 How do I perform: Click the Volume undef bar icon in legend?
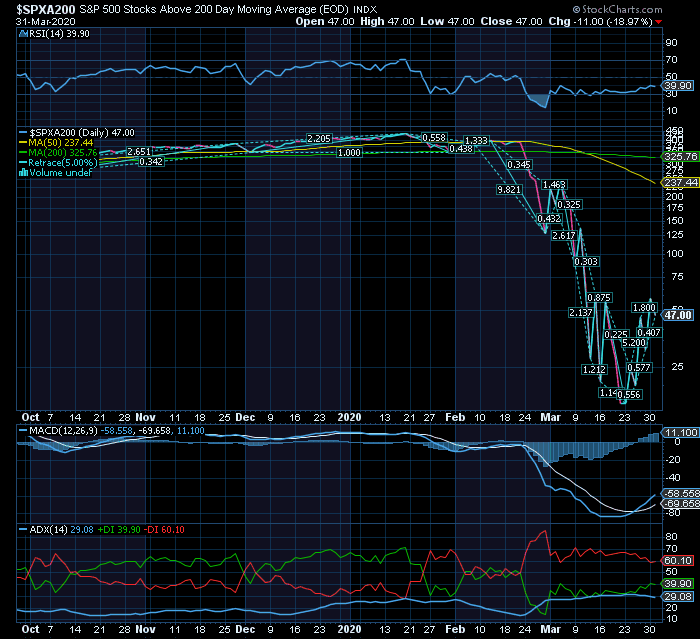[23, 172]
